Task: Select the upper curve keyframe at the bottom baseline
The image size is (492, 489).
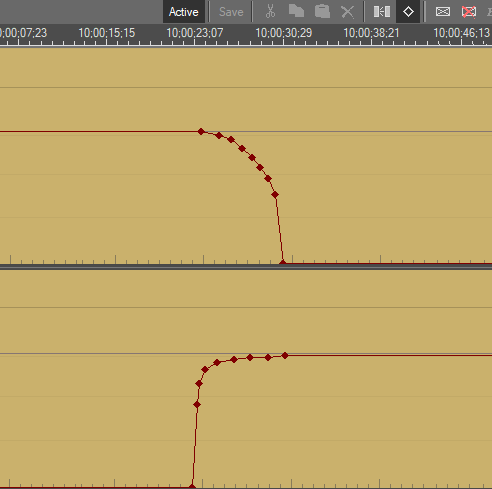Action: 283,263
